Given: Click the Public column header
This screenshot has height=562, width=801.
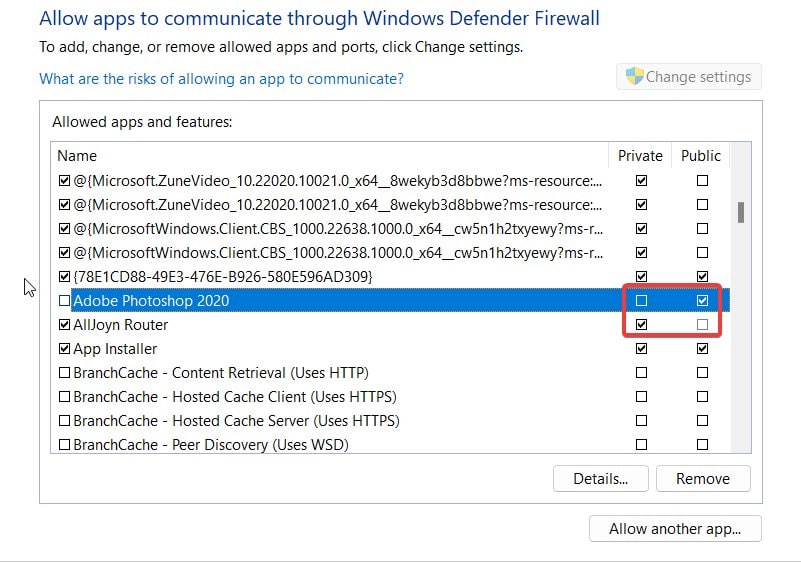Looking at the screenshot, I should point(700,156).
